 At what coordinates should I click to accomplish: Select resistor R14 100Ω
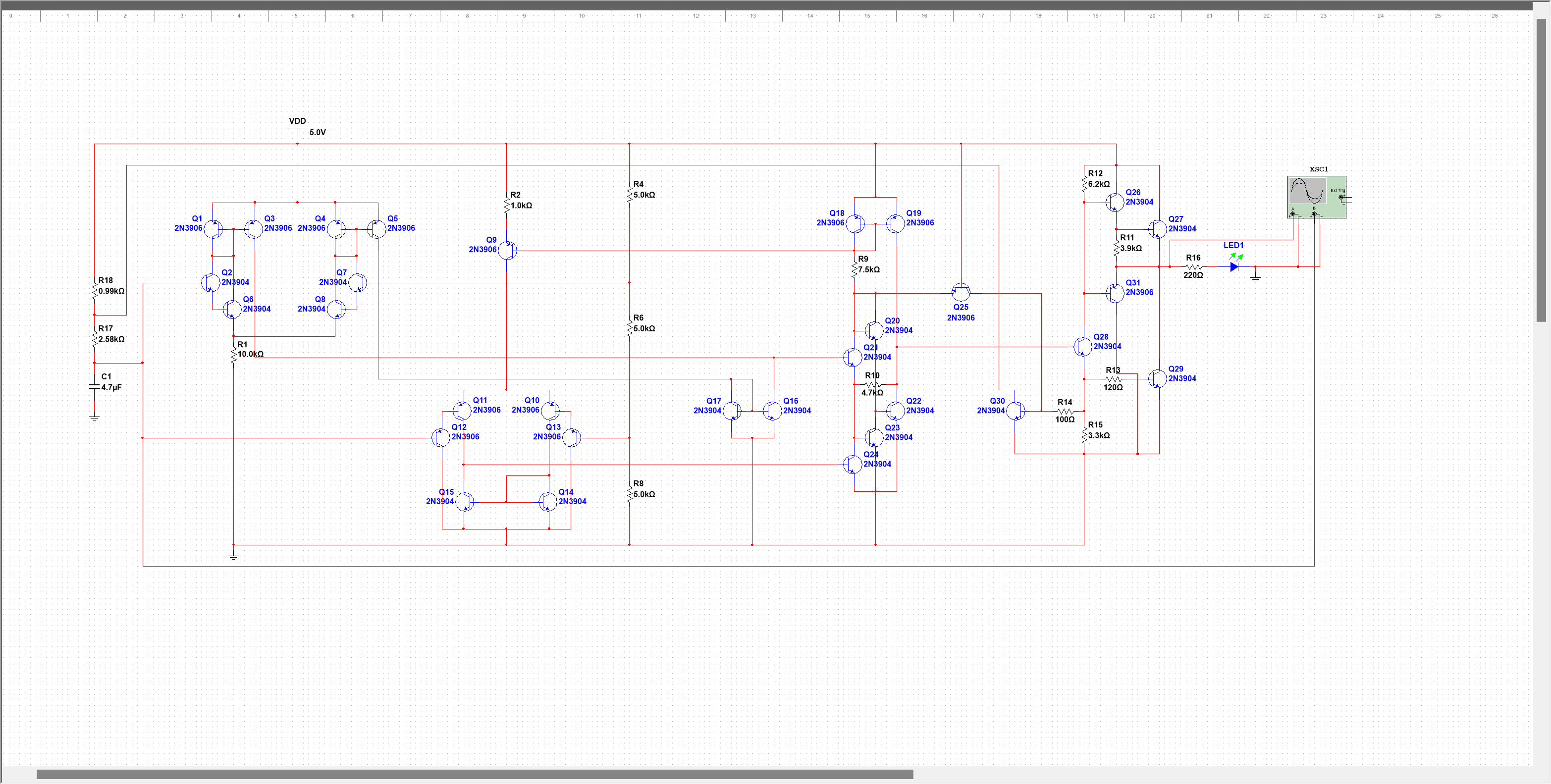coord(1065,411)
